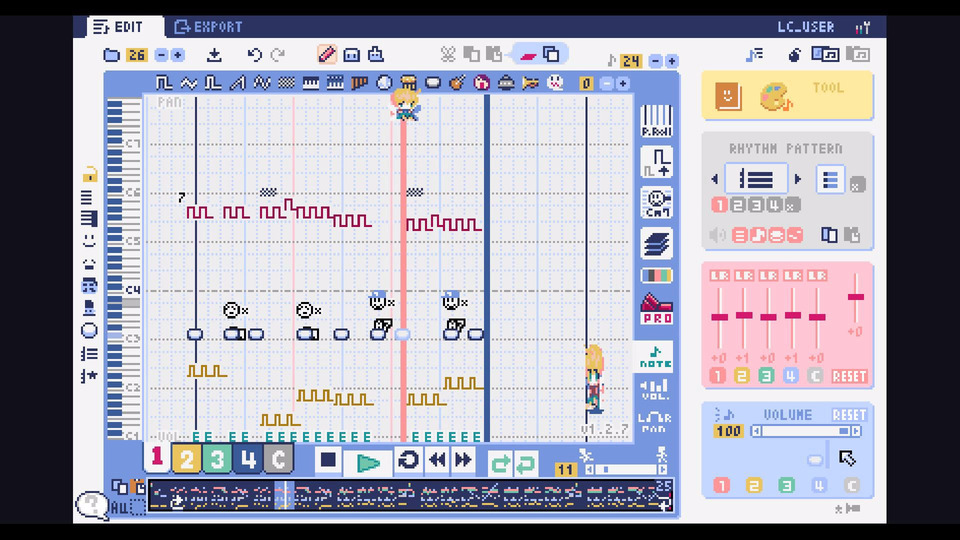The width and height of the screenshot is (960, 540).
Task: Select the selection box tool
Action: 351,55
